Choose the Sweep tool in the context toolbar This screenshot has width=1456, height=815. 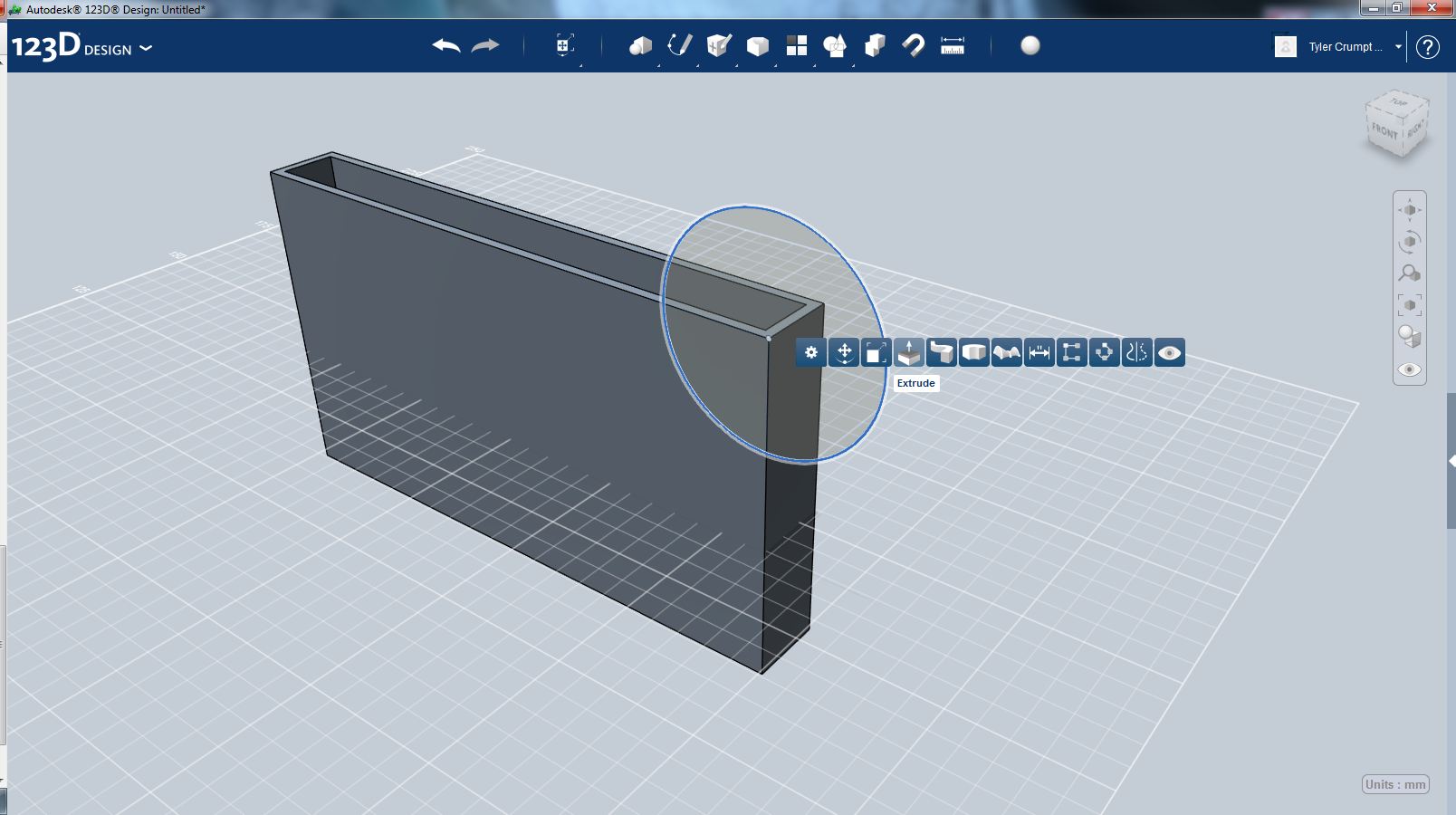tap(942, 352)
